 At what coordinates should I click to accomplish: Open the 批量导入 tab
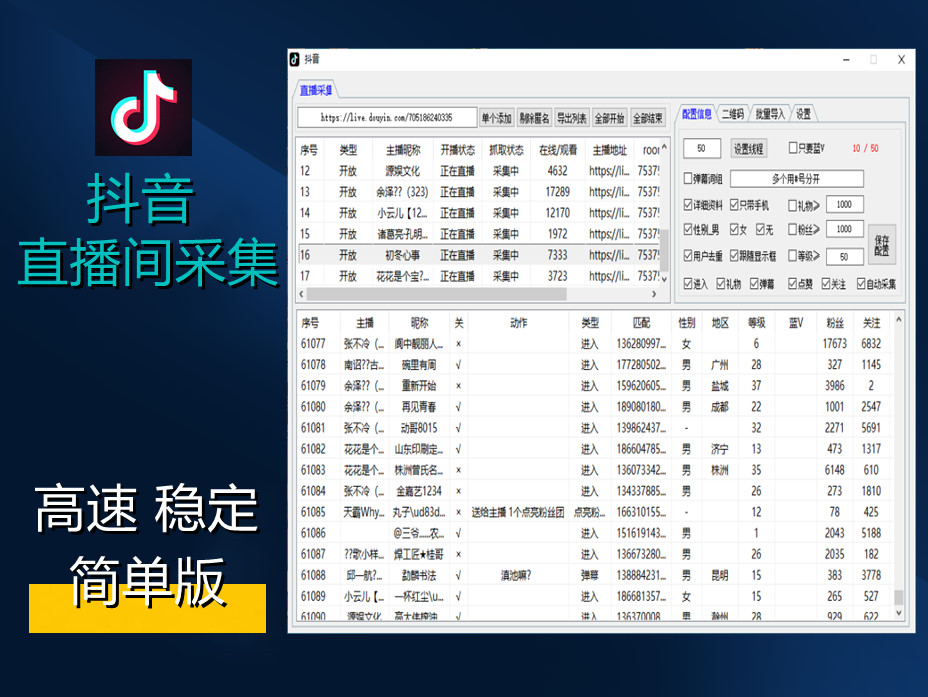[769, 114]
